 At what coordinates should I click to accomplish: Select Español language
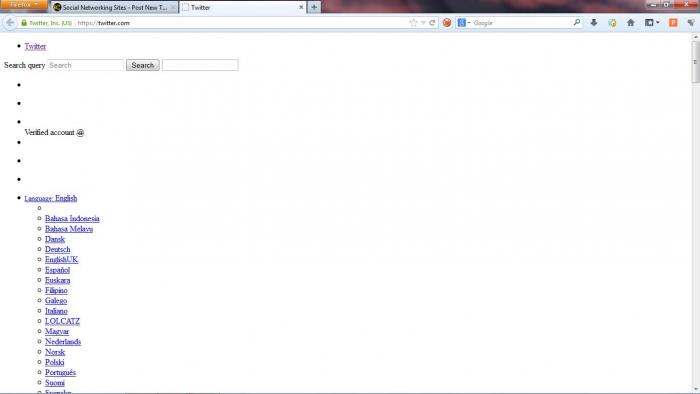coord(57,270)
